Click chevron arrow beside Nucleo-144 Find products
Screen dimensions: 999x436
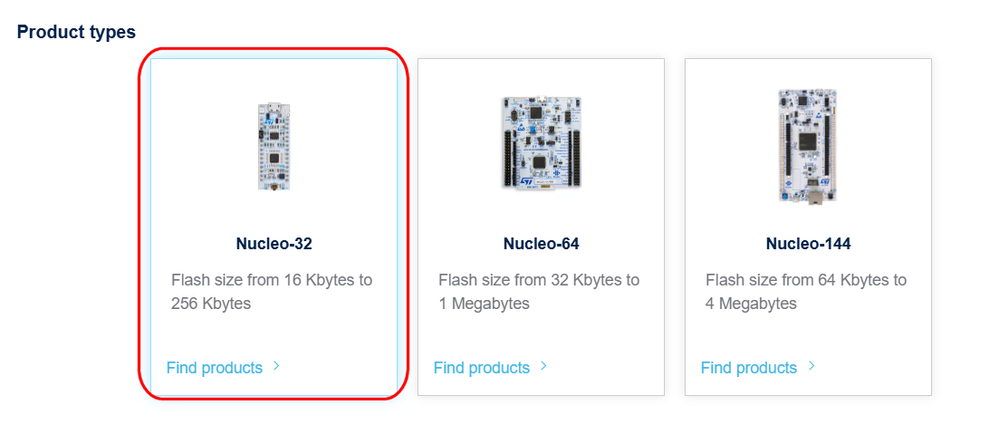tap(811, 367)
